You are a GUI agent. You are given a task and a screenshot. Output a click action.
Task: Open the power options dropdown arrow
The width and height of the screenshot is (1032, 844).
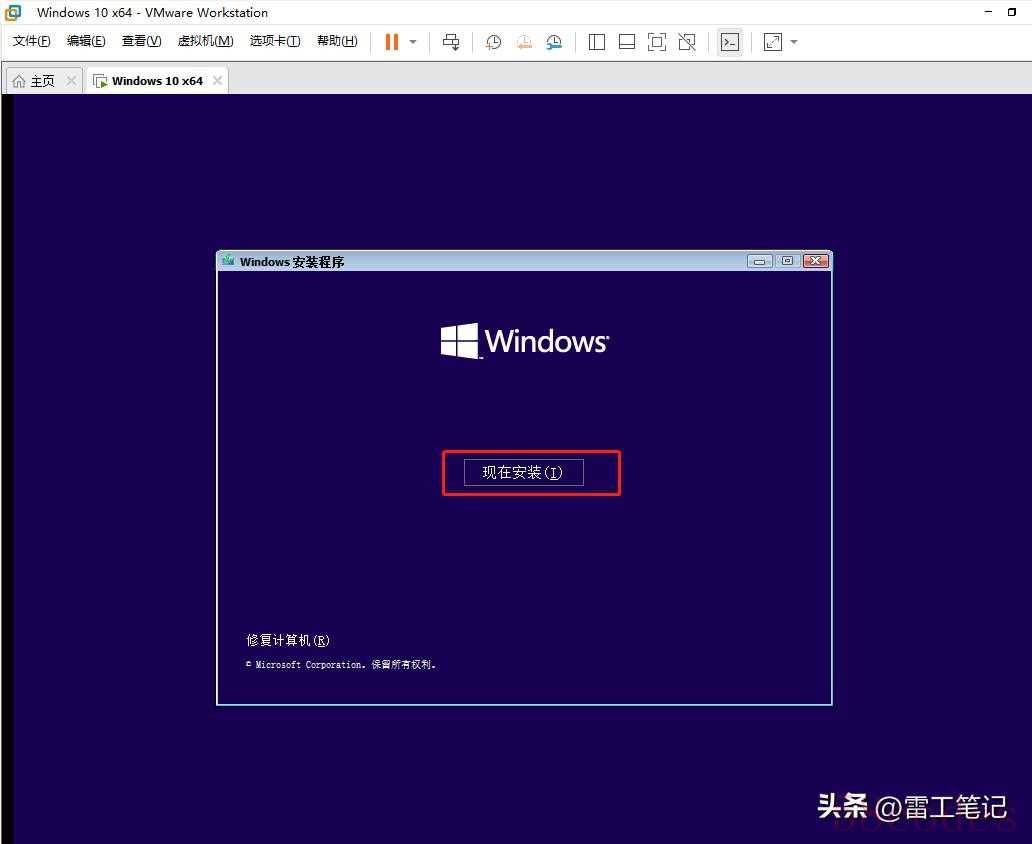(x=413, y=42)
